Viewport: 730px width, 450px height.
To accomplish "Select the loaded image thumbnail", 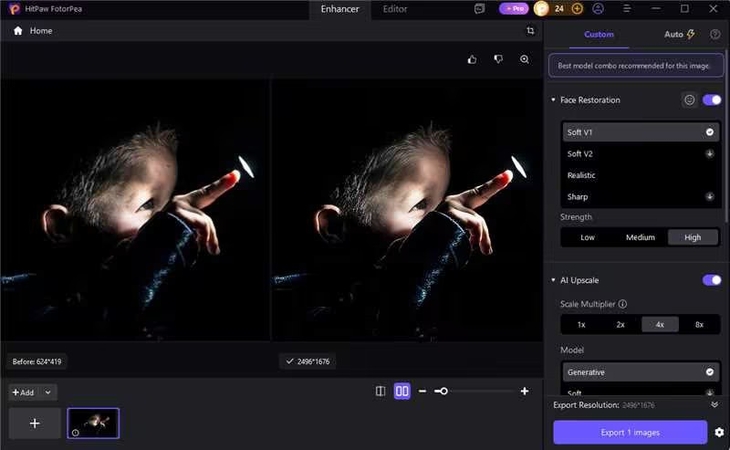I will click(93, 423).
